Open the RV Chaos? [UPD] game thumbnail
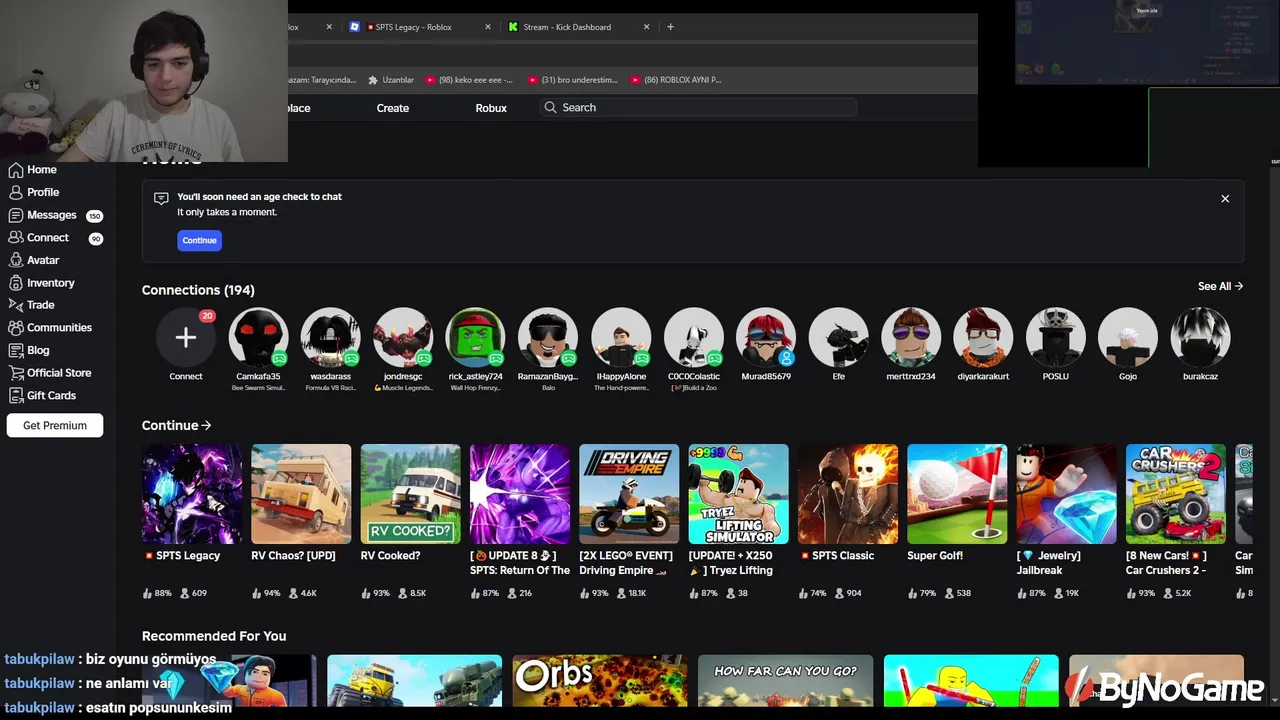Viewport: 1280px width, 720px height. 301,494
